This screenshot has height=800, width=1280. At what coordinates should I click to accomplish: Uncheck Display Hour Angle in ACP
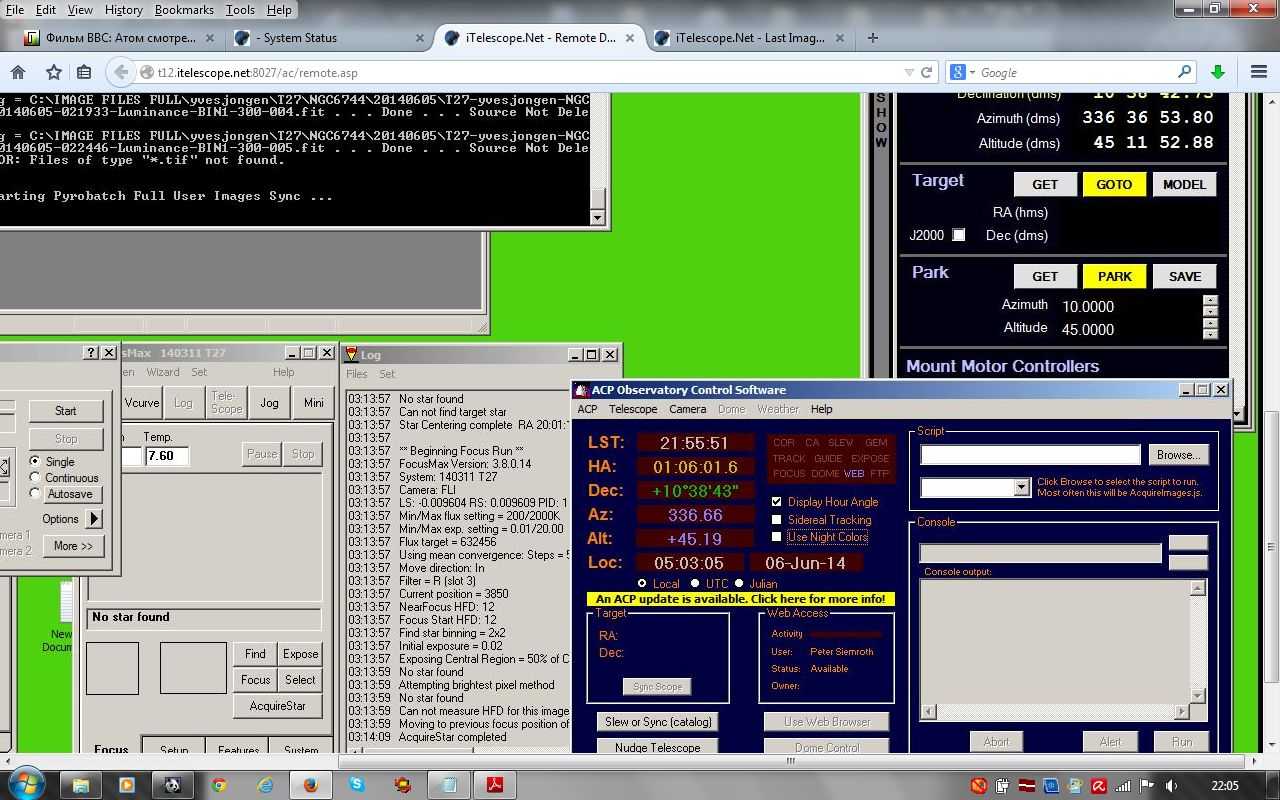click(x=777, y=502)
